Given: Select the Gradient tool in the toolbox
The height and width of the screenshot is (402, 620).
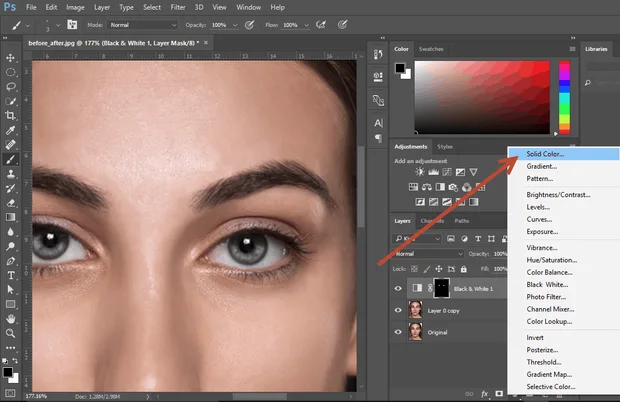Looking at the screenshot, I should pos(11,217).
